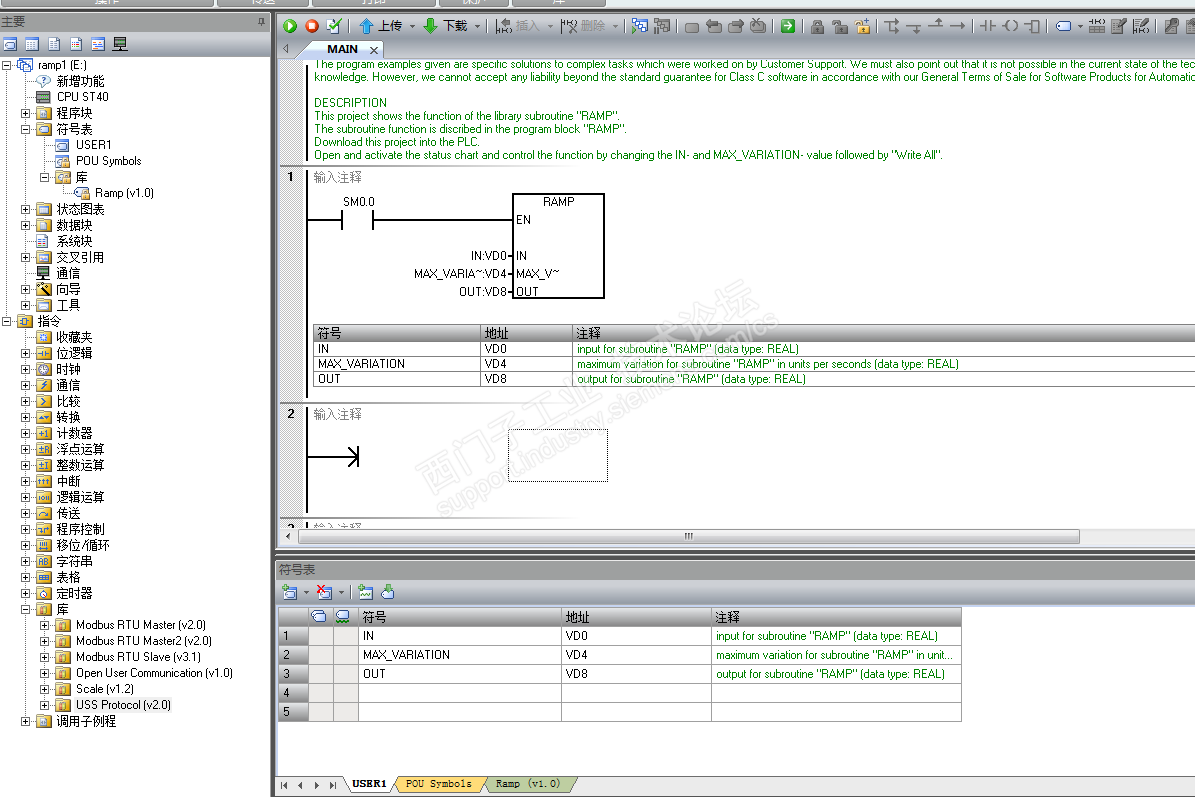Expand the 程序块 folder
Image resolution: width=1195 pixels, height=797 pixels.
[x=26, y=114]
